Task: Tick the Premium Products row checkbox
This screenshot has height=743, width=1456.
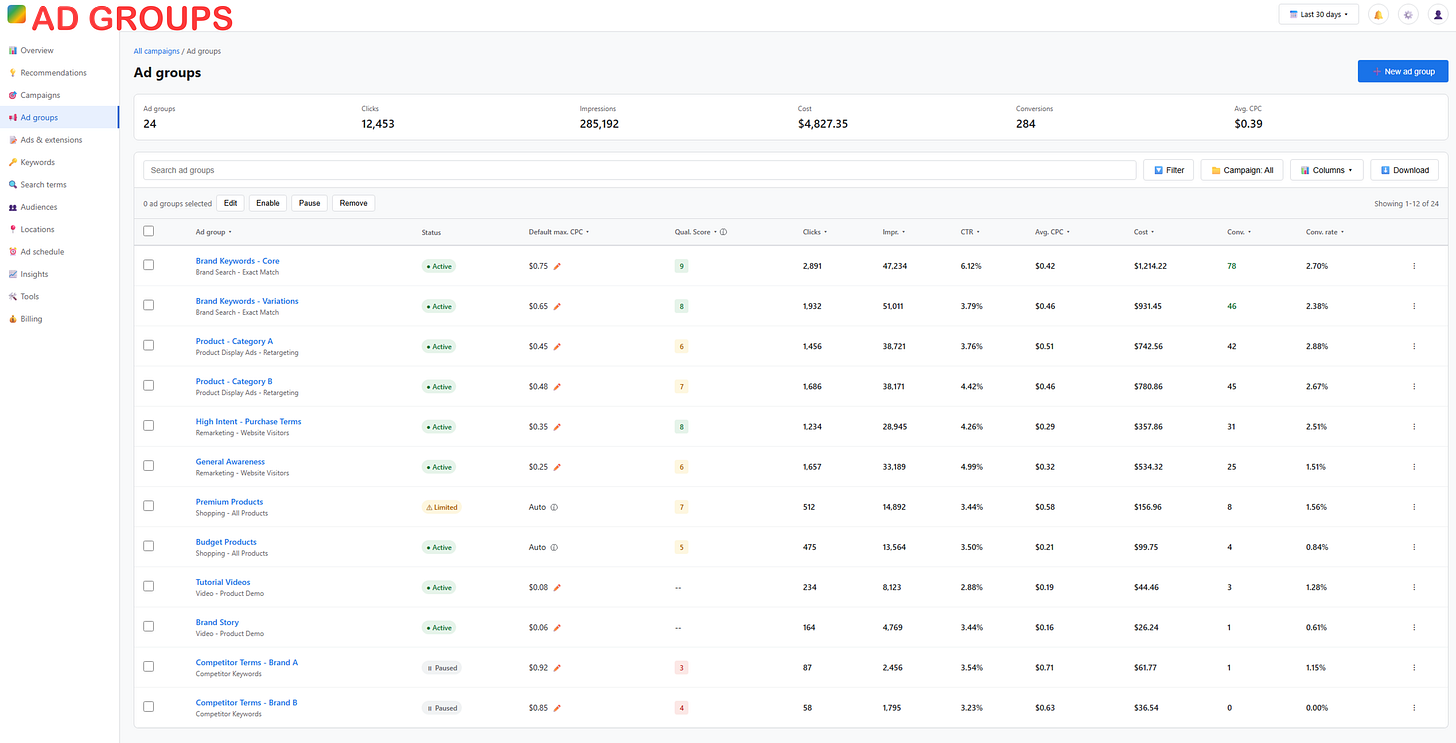Action: pyautogui.click(x=149, y=506)
